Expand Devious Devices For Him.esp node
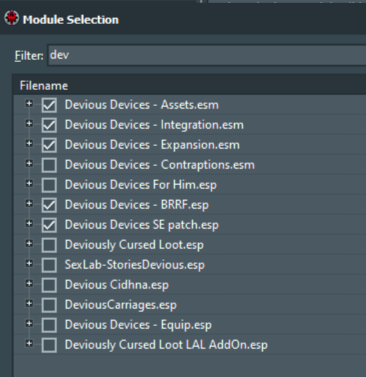Viewport: 366px width, 377px height. click(x=29, y=184)
